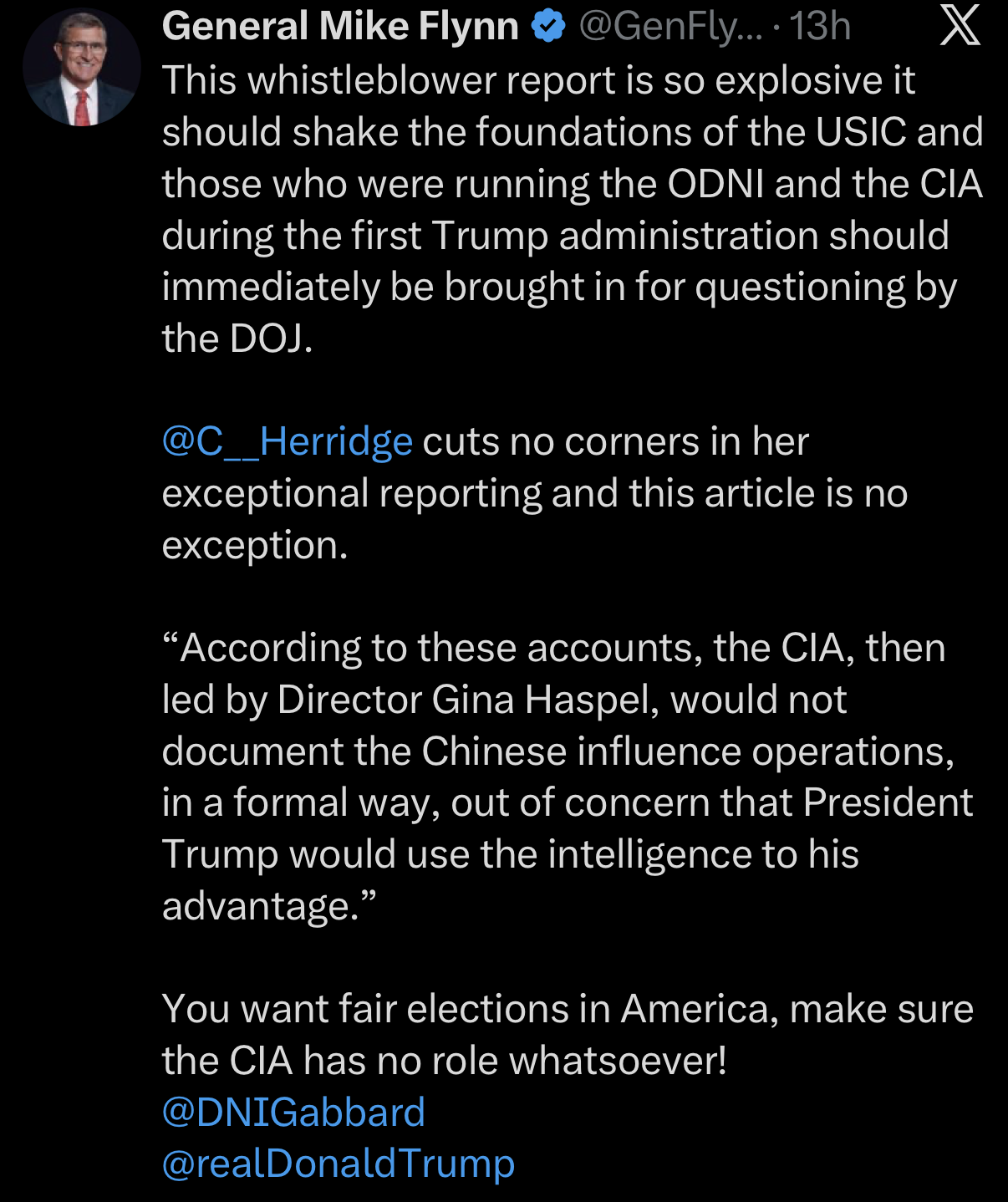Click the X logo icon
The height and width of the screenshot is (1202, 1008).
[x=960, y=26]
